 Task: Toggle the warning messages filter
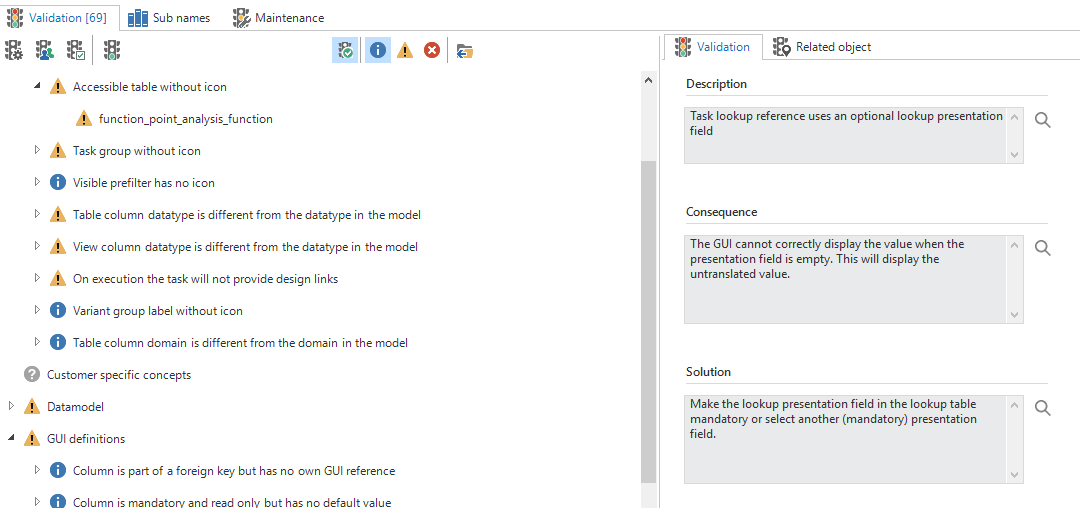(405, 50)
